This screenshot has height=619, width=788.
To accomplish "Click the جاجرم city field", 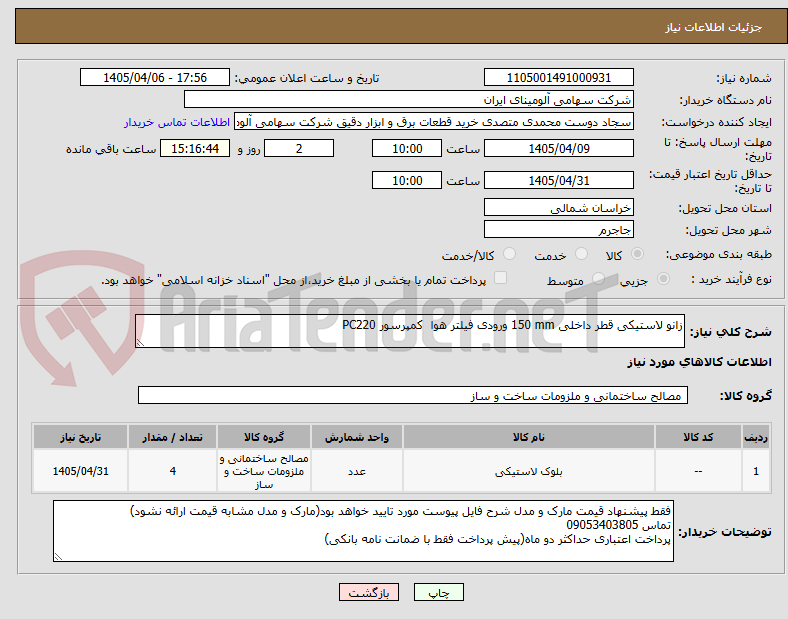I will (559, 230).
